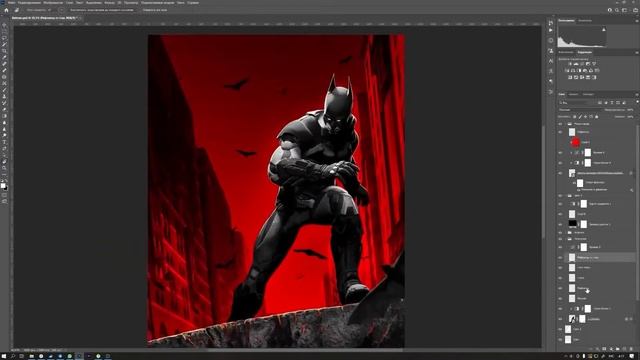640x360 pixels.
Task: Select the red circle thumbnail layer
Action: [x=576, y=142]
